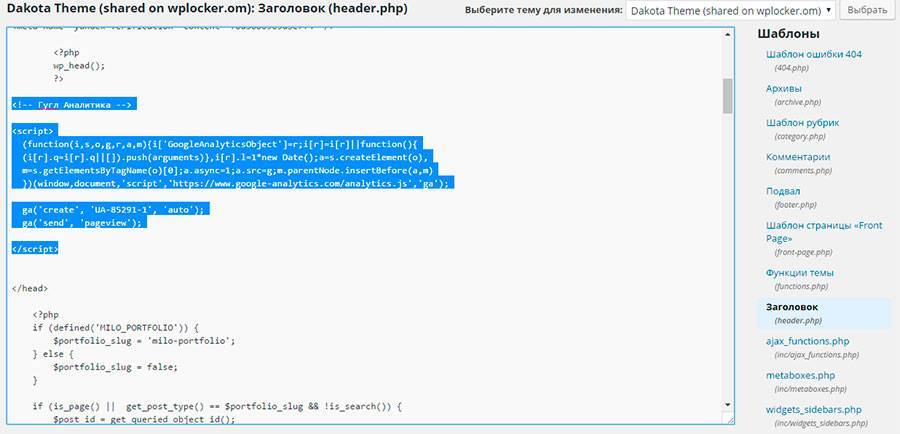Click the (inc/metaboxes.php) path label

(810, 389)
